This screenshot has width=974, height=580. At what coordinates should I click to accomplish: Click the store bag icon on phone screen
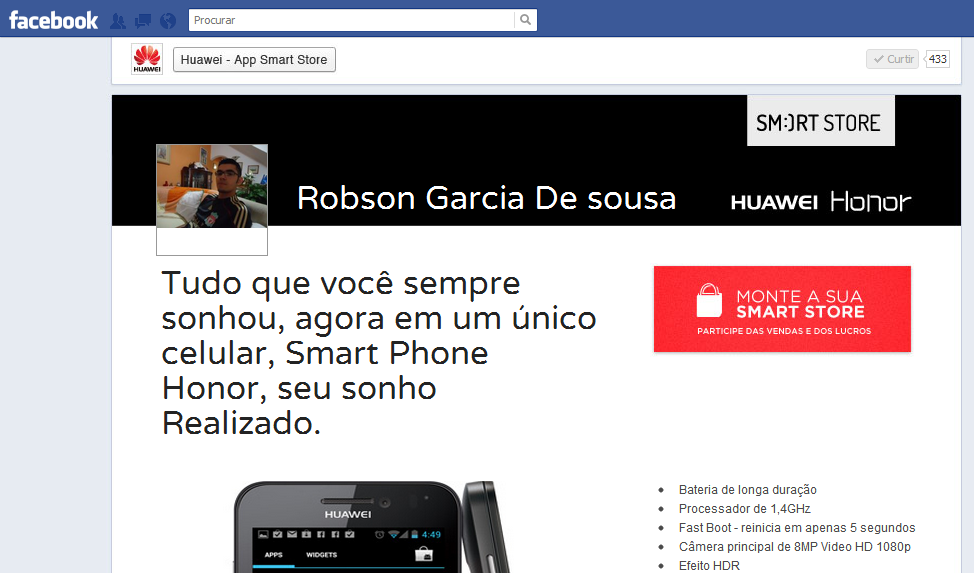click(x=424, y=553)
